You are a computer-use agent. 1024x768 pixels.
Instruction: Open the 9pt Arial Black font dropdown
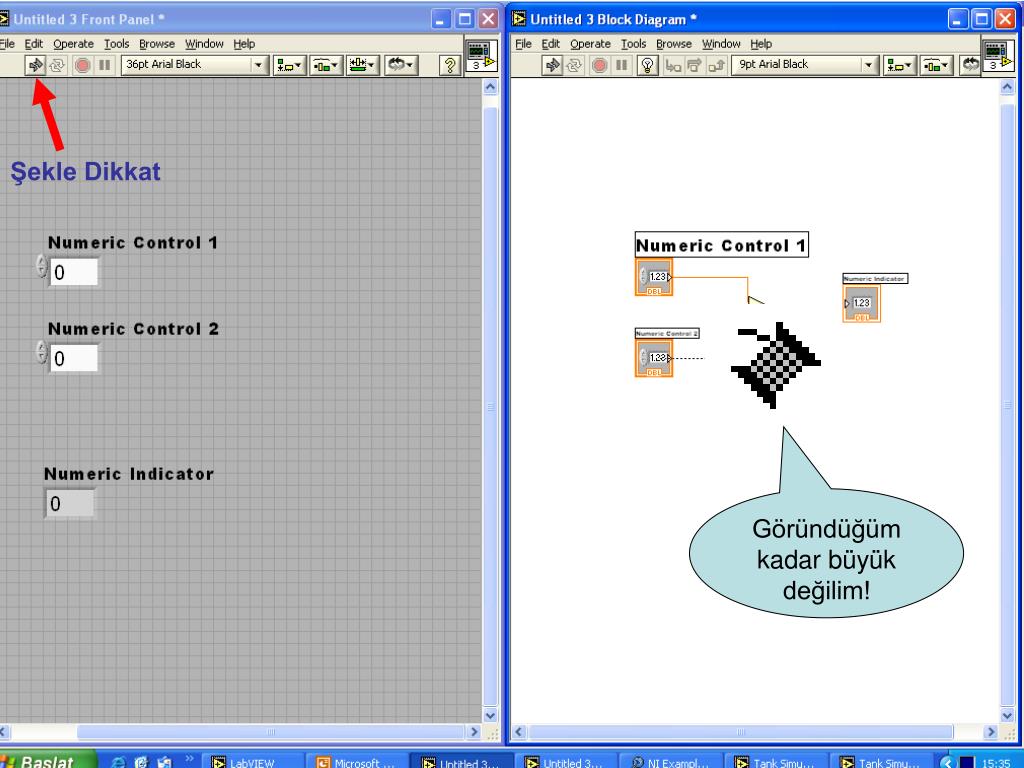pyautogui.click(x=805, y=65)
